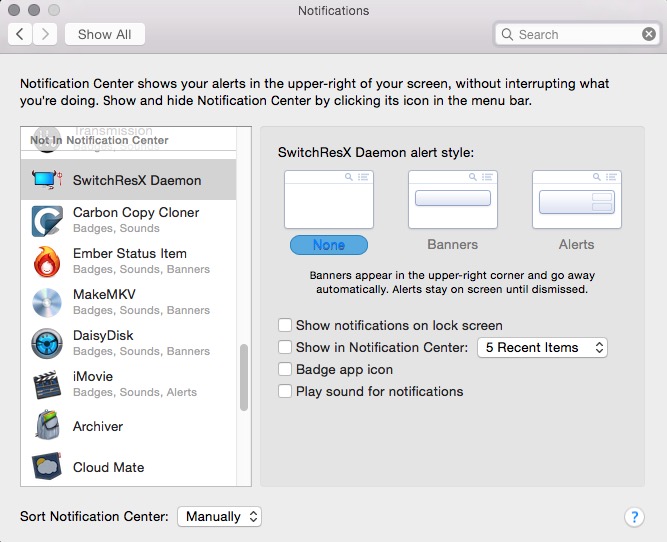
Task: Select SwitchResX Daemon in the app list
Action: 128,180
